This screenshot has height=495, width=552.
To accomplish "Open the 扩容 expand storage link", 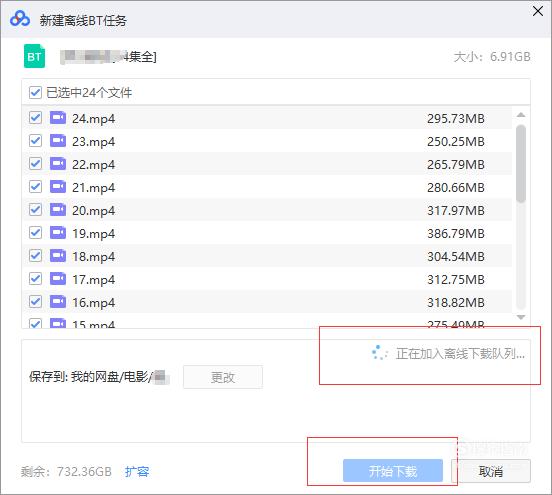I will (x=137, y=471).
